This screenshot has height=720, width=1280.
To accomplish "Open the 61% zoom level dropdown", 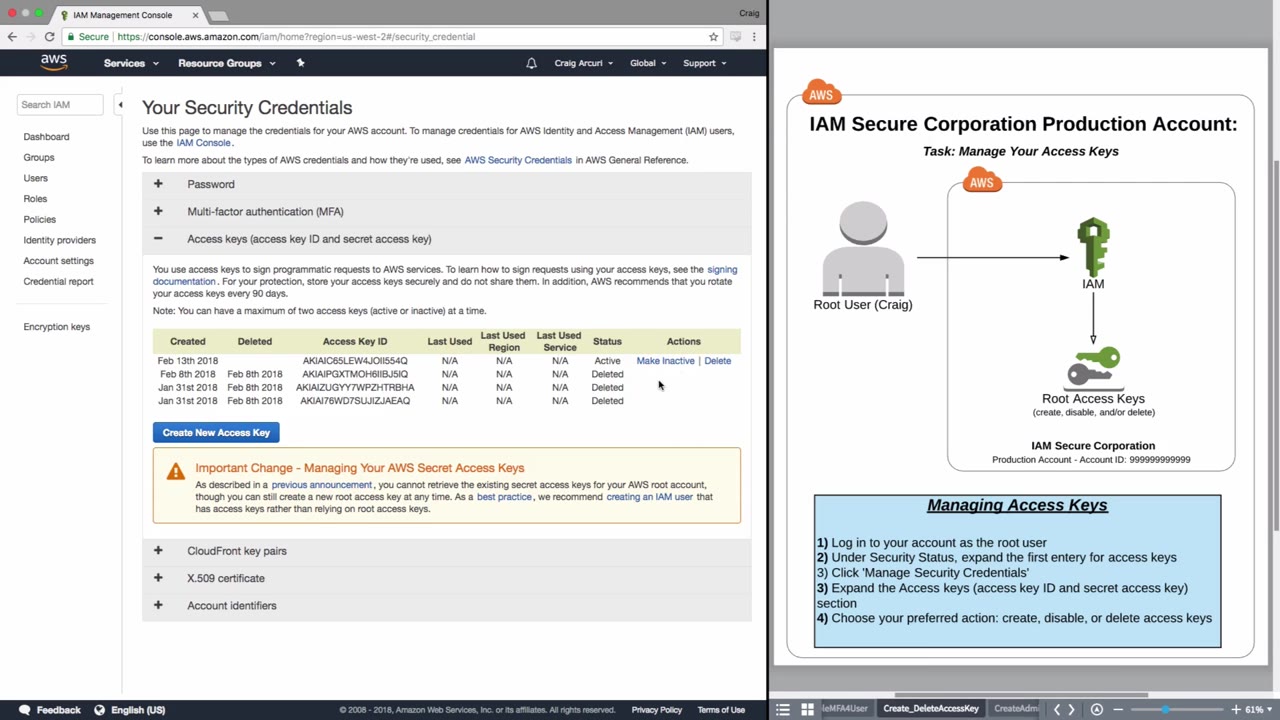I will tap(1257, 709).
